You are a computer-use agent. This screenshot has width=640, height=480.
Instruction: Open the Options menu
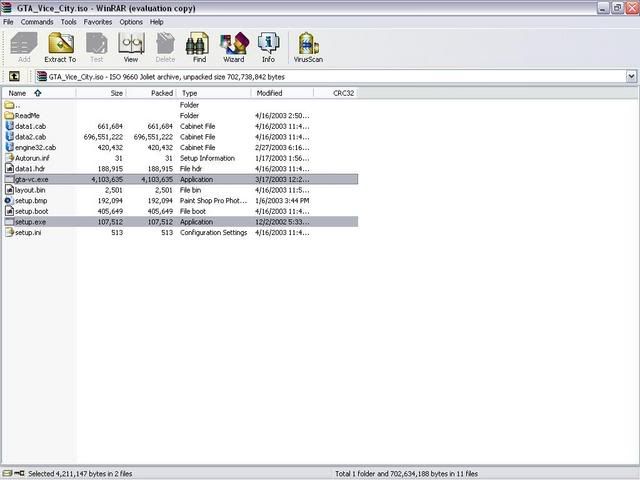tap(131, 21)
